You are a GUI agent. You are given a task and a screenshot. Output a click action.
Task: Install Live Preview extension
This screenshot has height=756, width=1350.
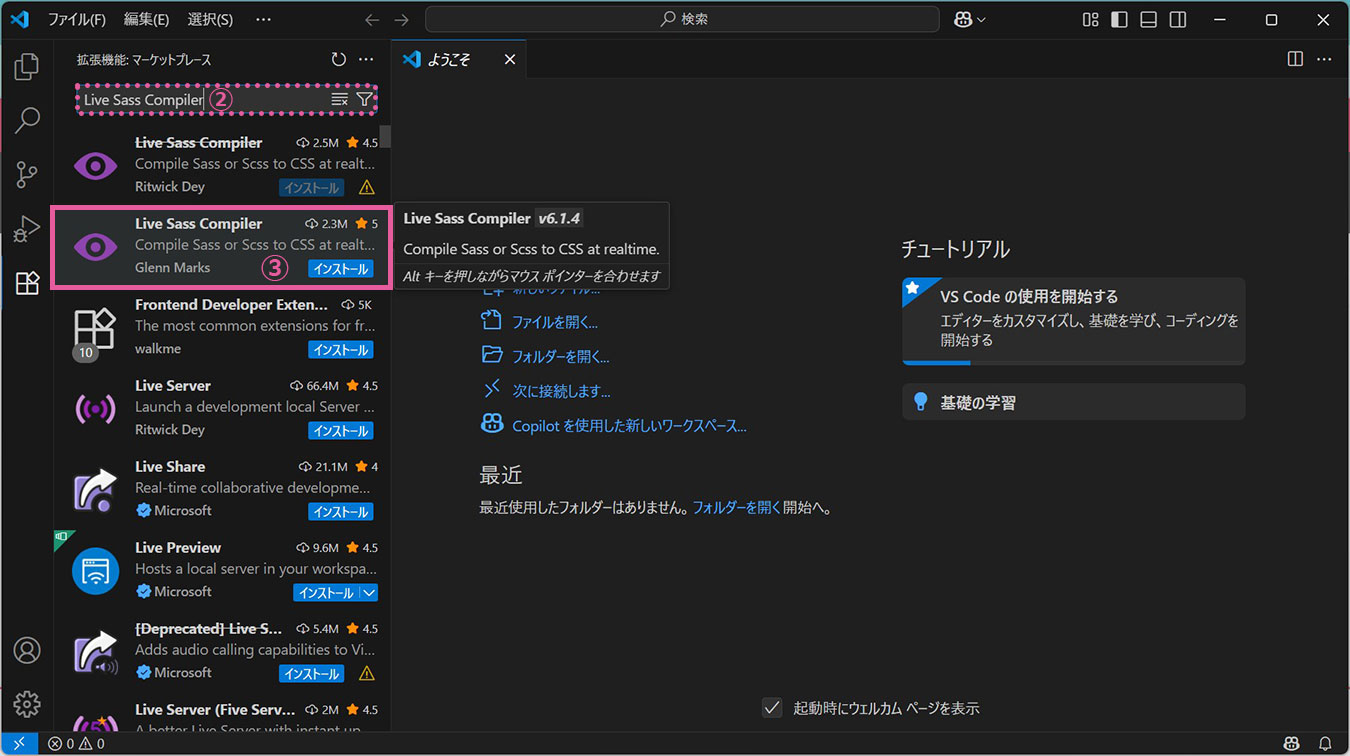coord(326,593)
